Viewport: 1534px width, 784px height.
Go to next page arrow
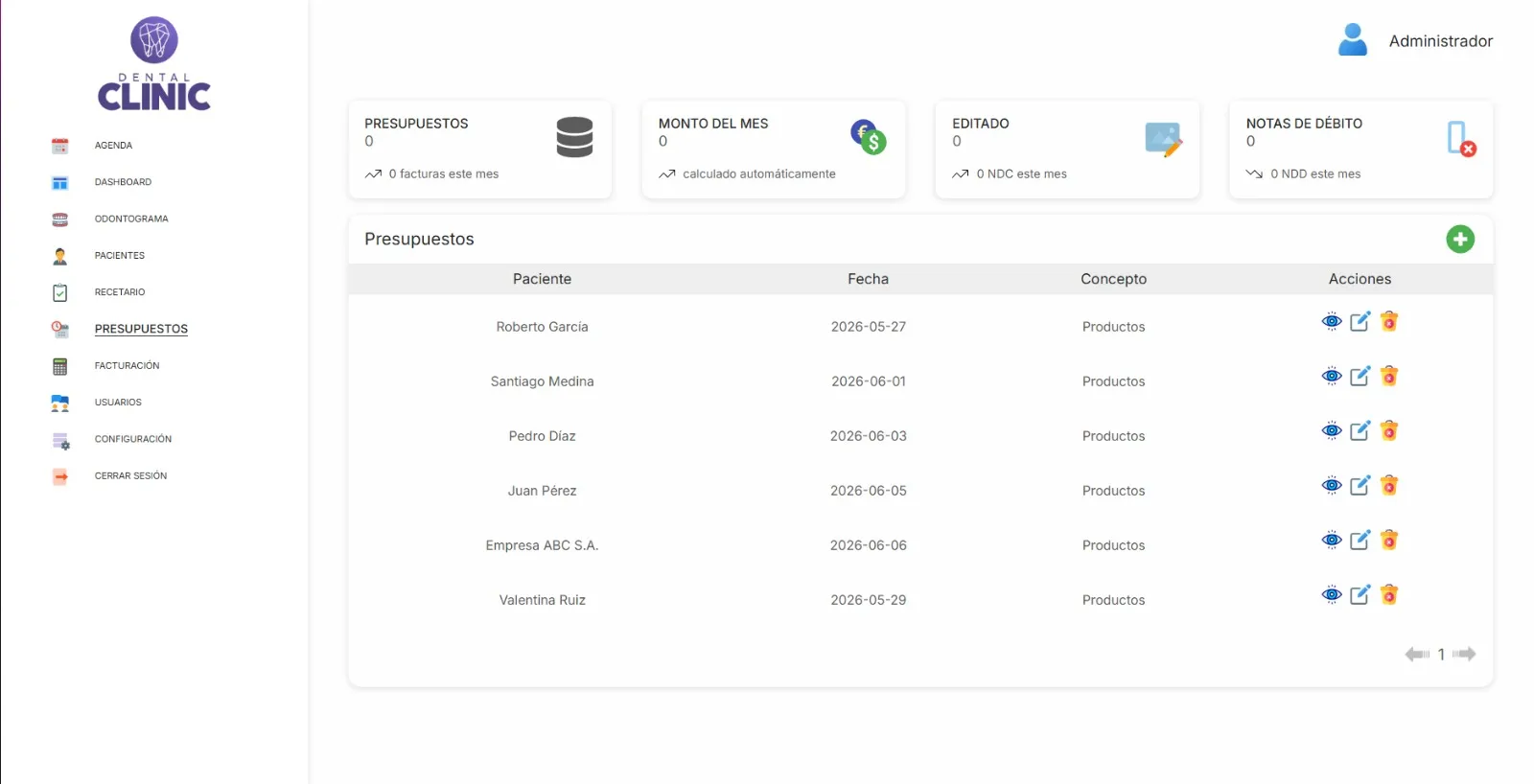1464,655
